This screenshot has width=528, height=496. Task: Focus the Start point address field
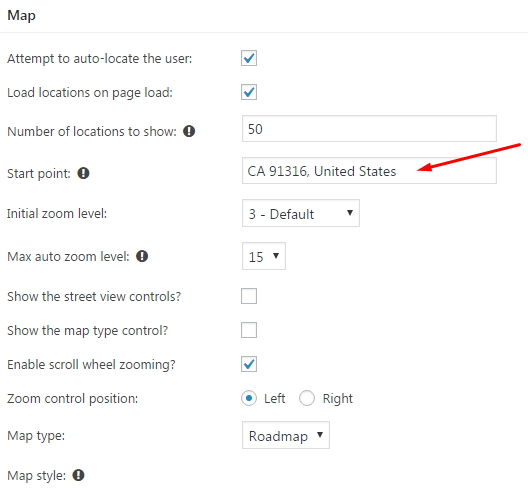pyautogui.click(x=369, y=171)
